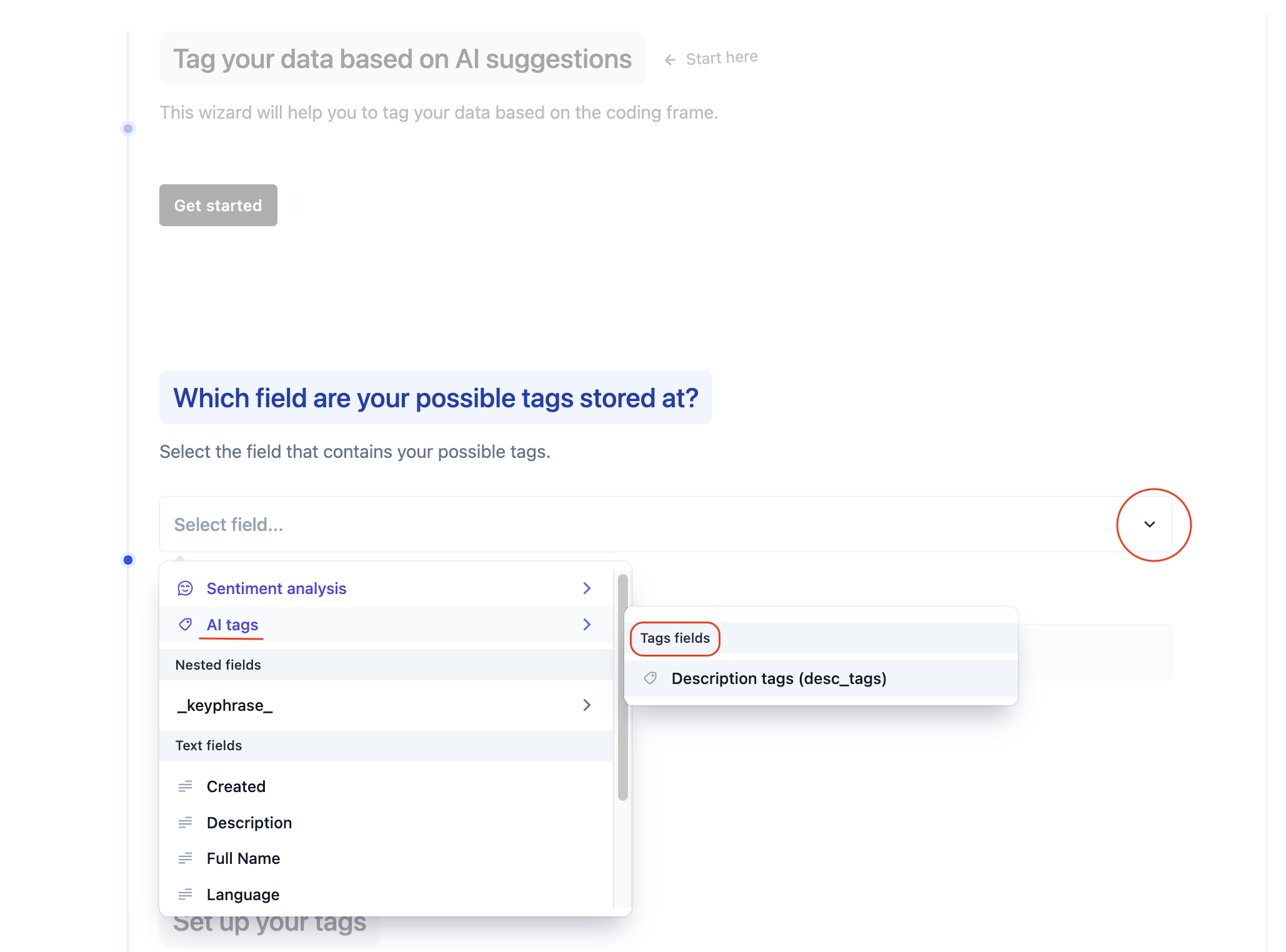Click the Sentiment analysis smiley icon
1286x952 pixels.
[x=185, y=588]
